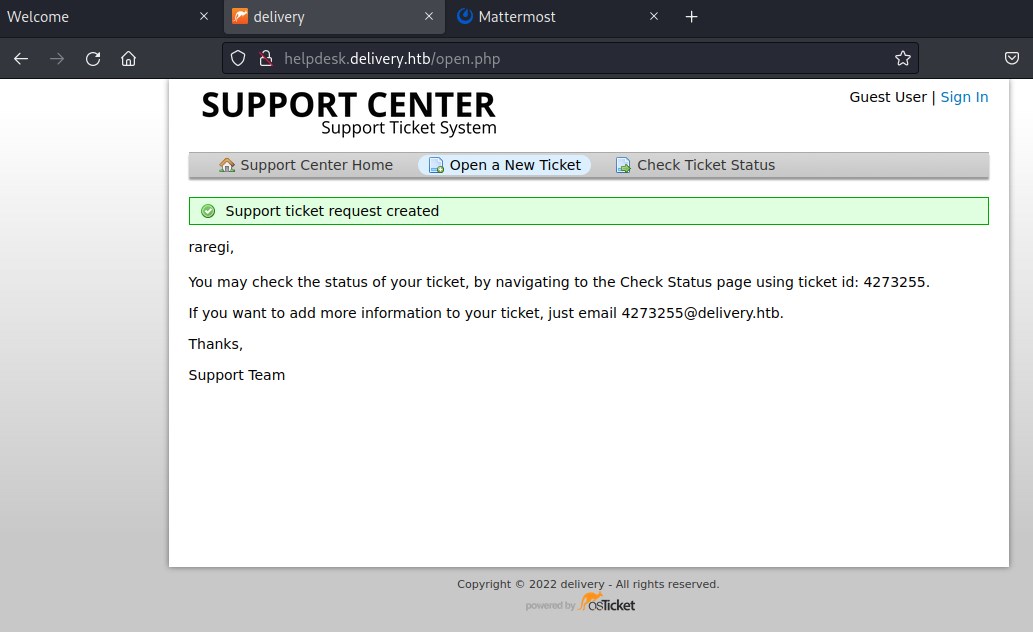The image size is (1033, 632).
Task: Click the Sign In link
Action: (x=964, y=97)
